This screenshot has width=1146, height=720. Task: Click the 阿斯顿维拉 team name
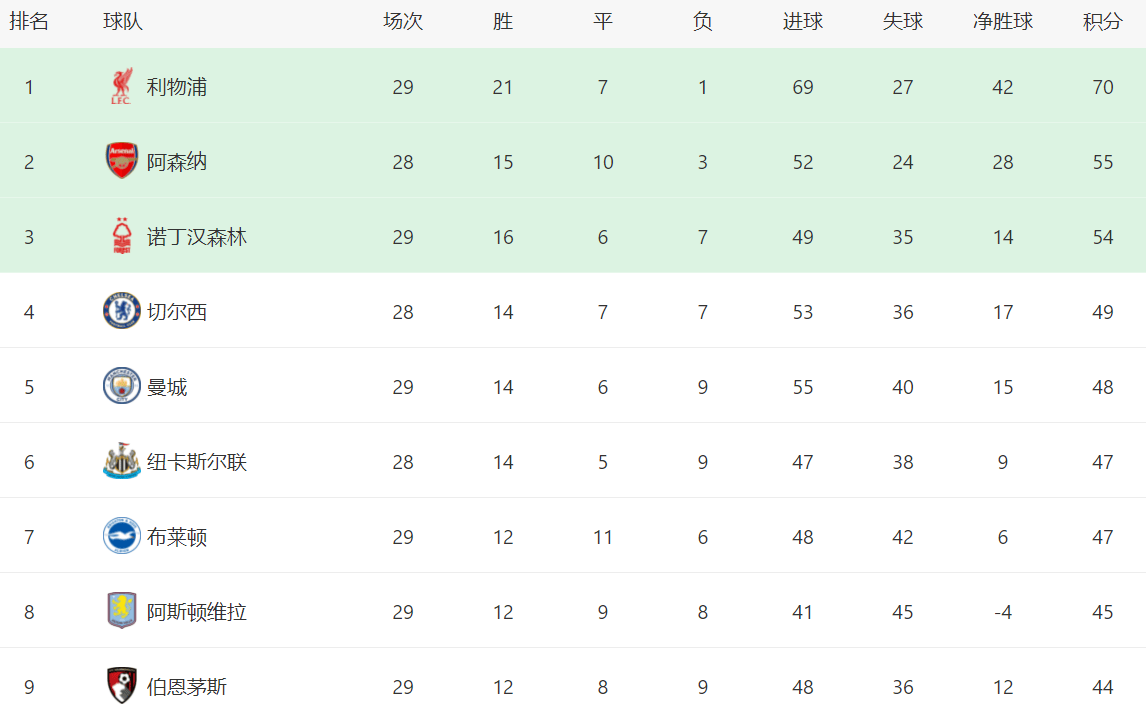[x=197, y=612]
